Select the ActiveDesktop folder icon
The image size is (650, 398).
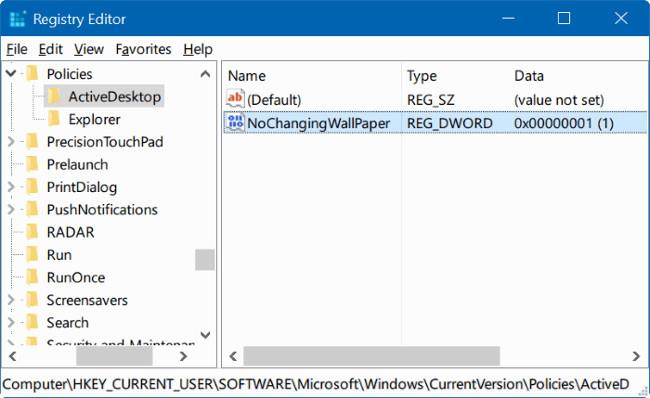click(54, 96)
